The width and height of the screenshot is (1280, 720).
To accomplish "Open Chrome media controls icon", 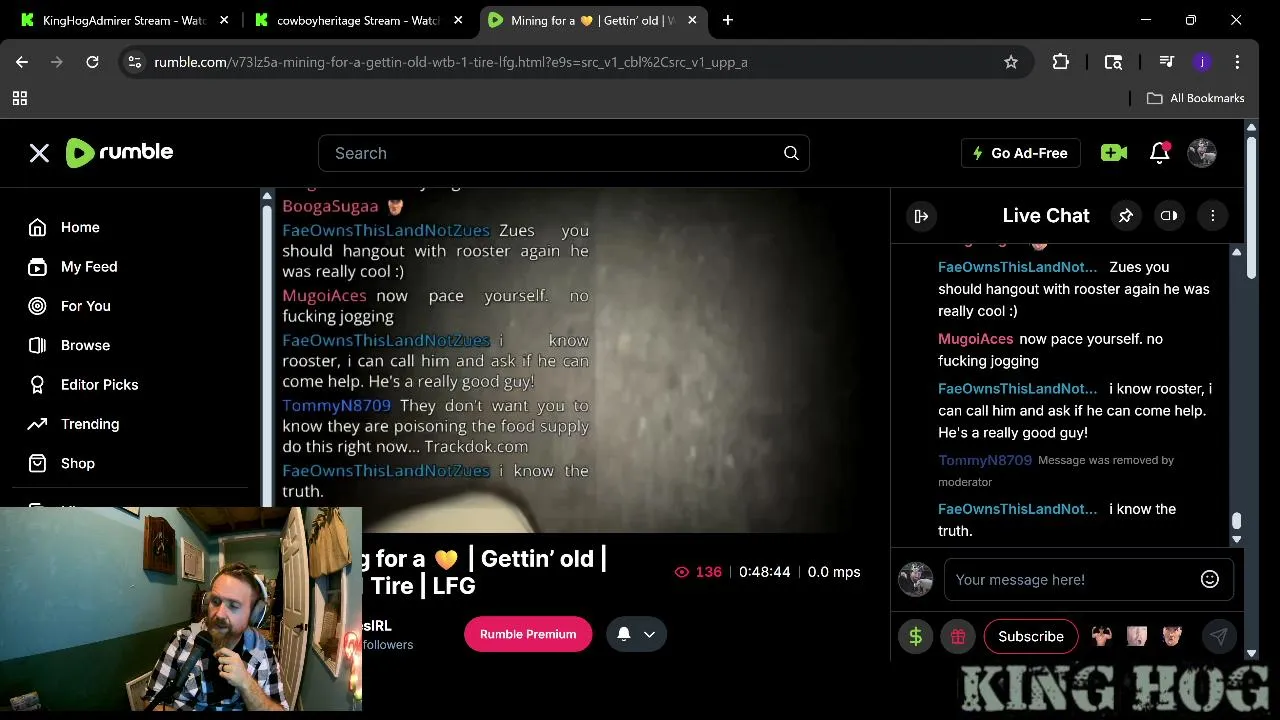I will pyautogui.click(x=1166, y=62).
